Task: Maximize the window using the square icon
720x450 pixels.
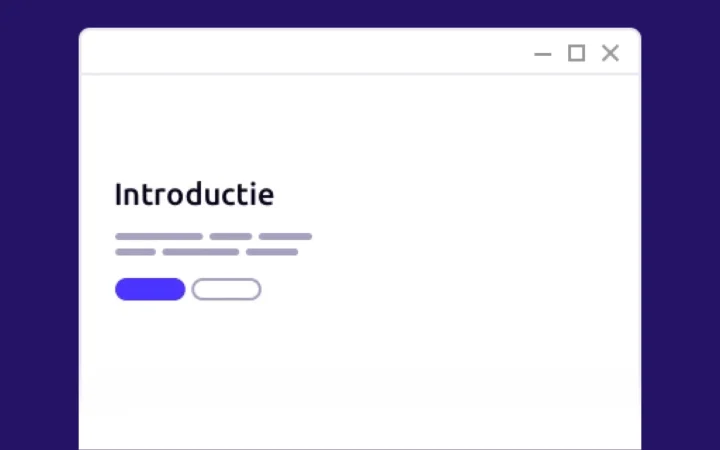Action: [576, 53]
